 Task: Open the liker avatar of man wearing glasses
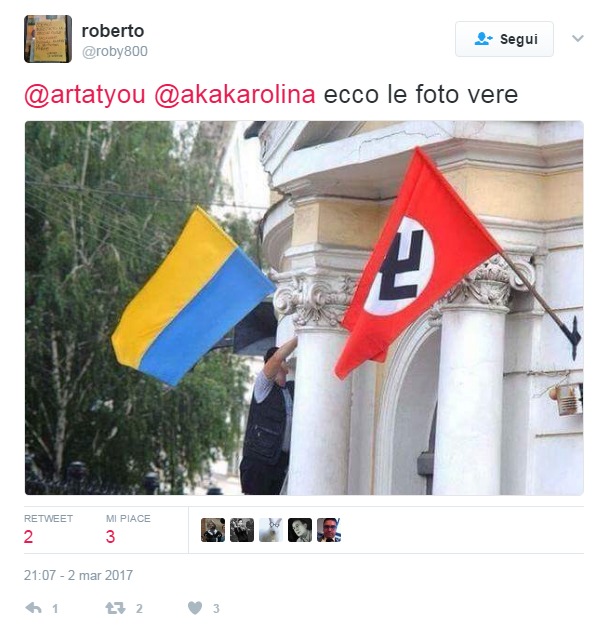[x=329, y=530]
